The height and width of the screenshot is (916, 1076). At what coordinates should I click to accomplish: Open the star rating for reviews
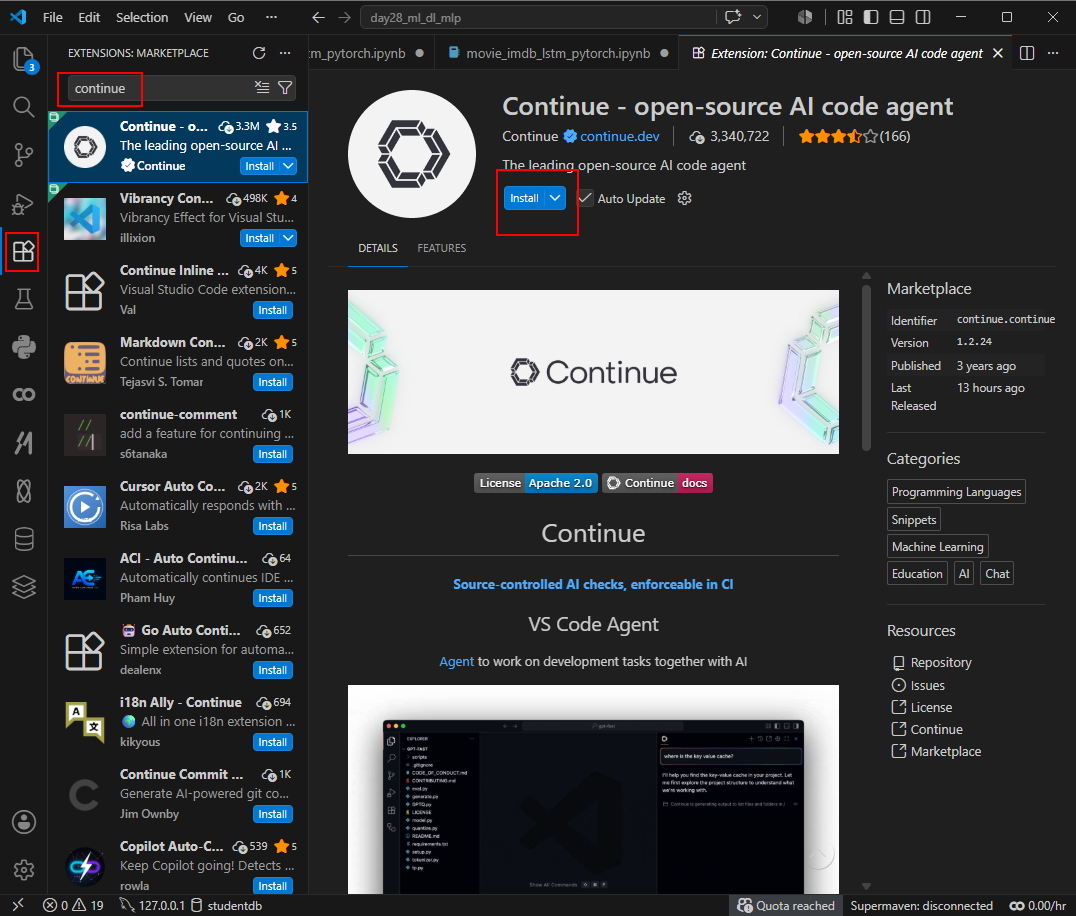(x=854, y=137)
